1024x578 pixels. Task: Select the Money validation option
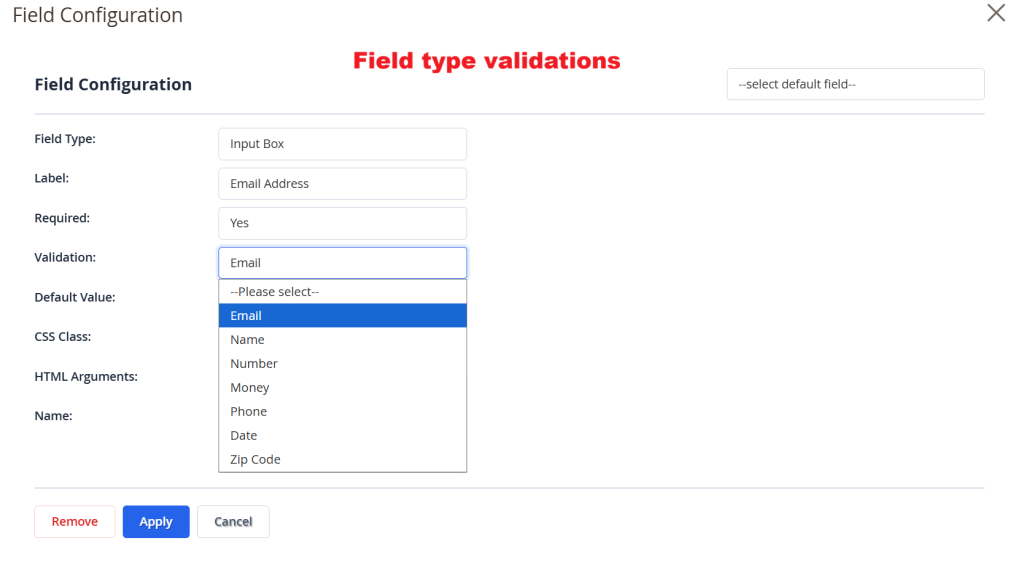tap(342, 387)
